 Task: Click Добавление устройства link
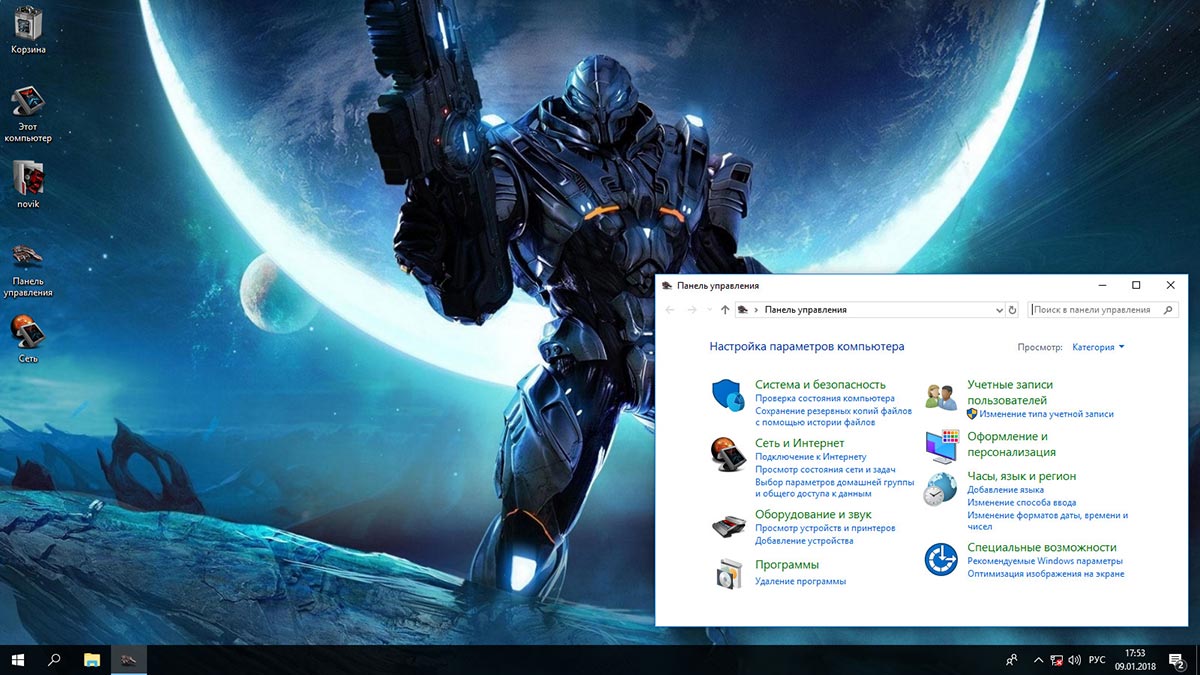click(x=804, y=540)
